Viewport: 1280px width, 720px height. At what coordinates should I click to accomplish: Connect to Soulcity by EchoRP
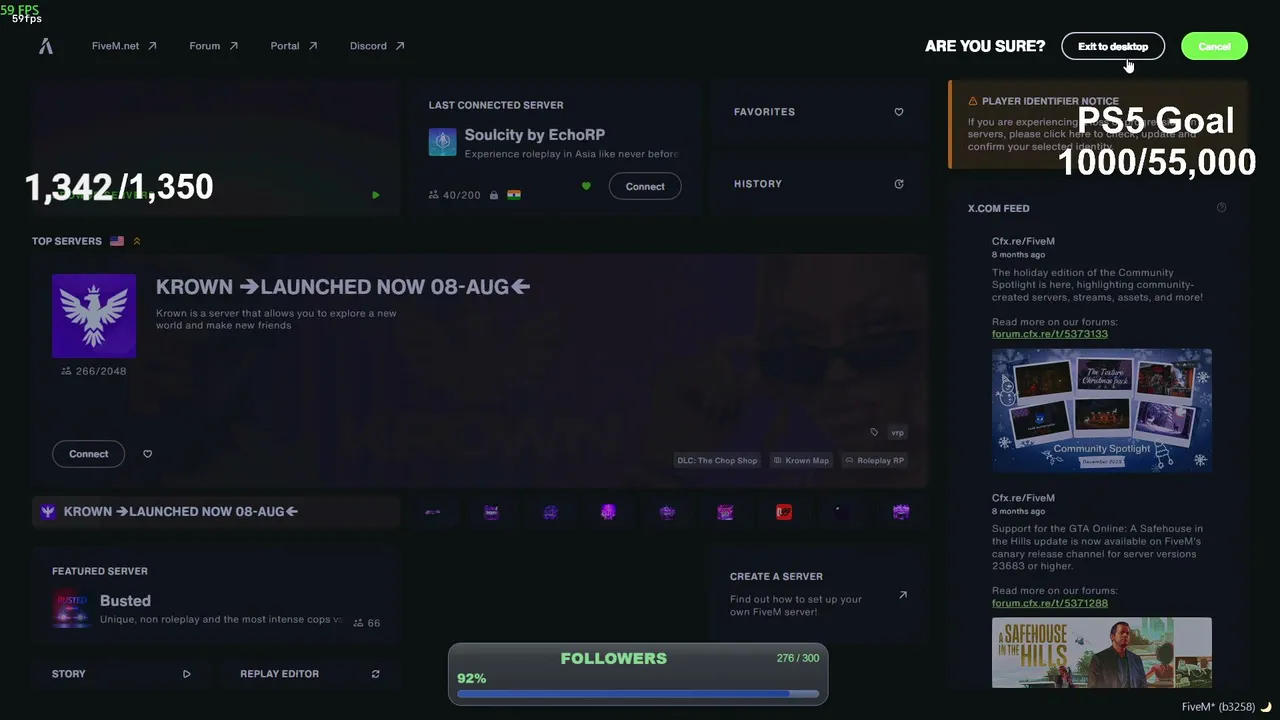pyautogui.click(x=645, y=186)
